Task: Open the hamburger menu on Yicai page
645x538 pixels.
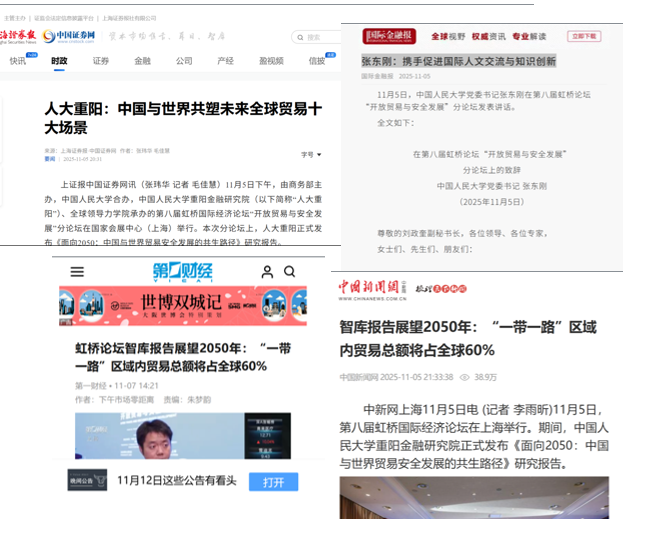Action: (x=77, y=271)
